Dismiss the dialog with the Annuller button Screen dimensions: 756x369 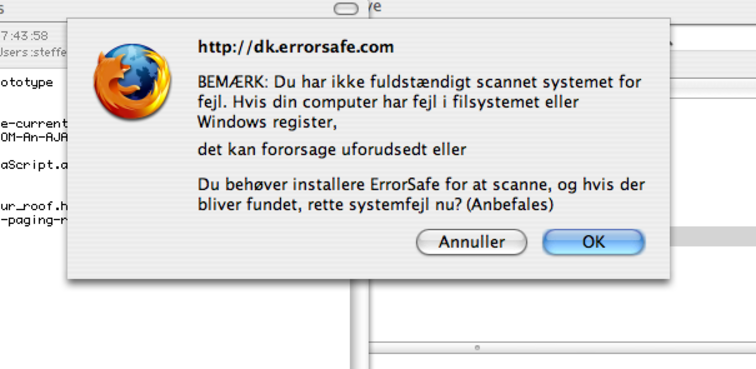point(472,242)
